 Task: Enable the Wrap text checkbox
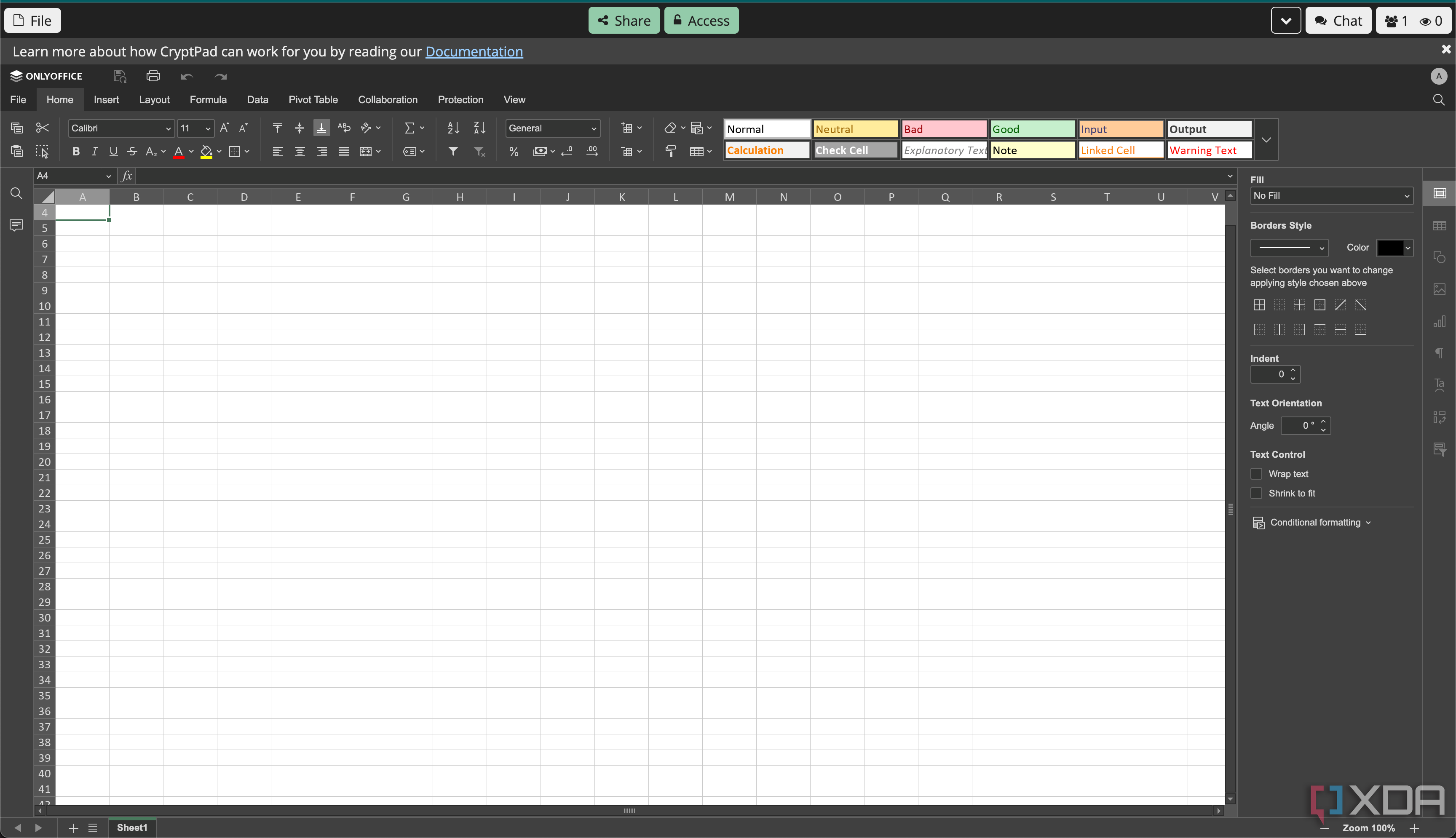(x=1256, y=474)
